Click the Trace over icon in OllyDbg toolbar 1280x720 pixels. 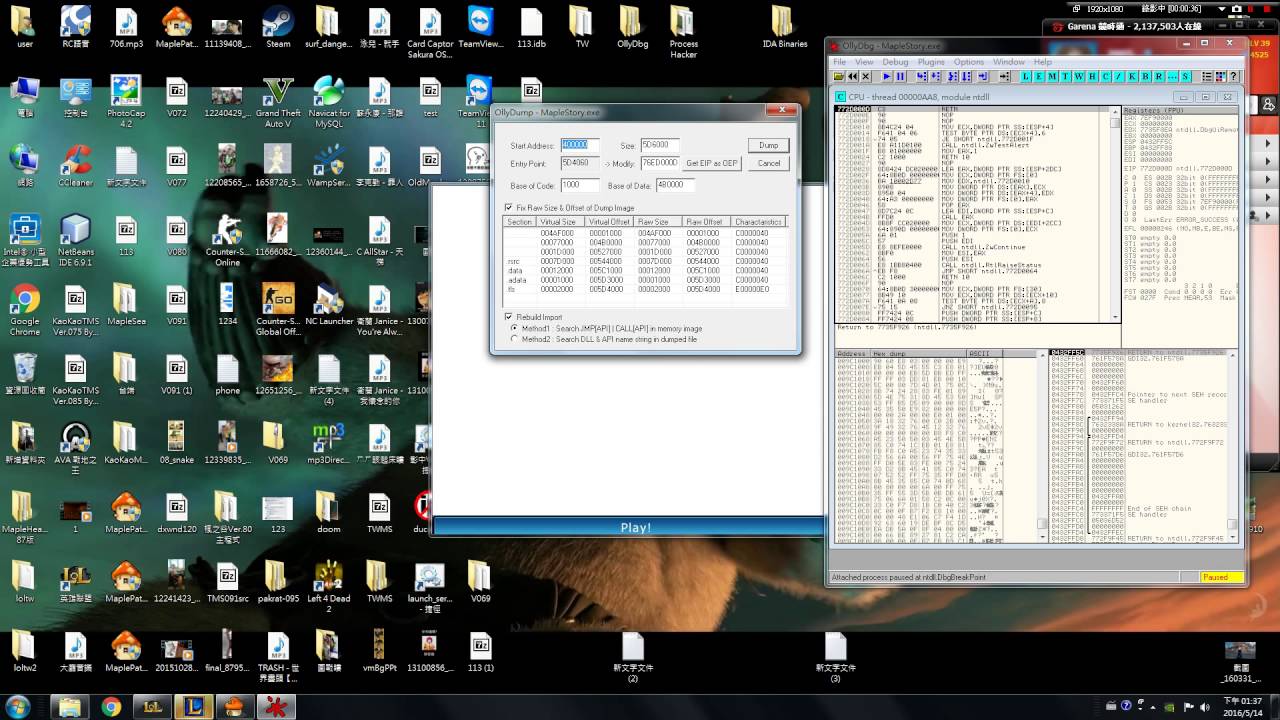(x=966, y=76)
